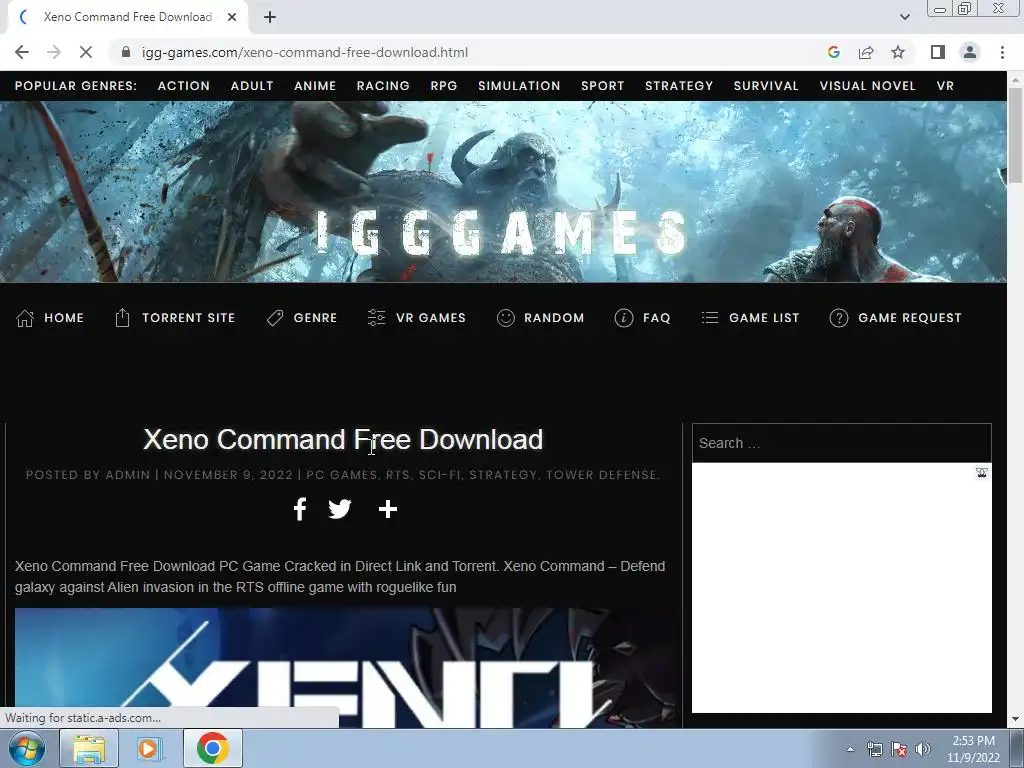Go to HOME menu link
This screenshot has height=768, width=1024.
64,318
